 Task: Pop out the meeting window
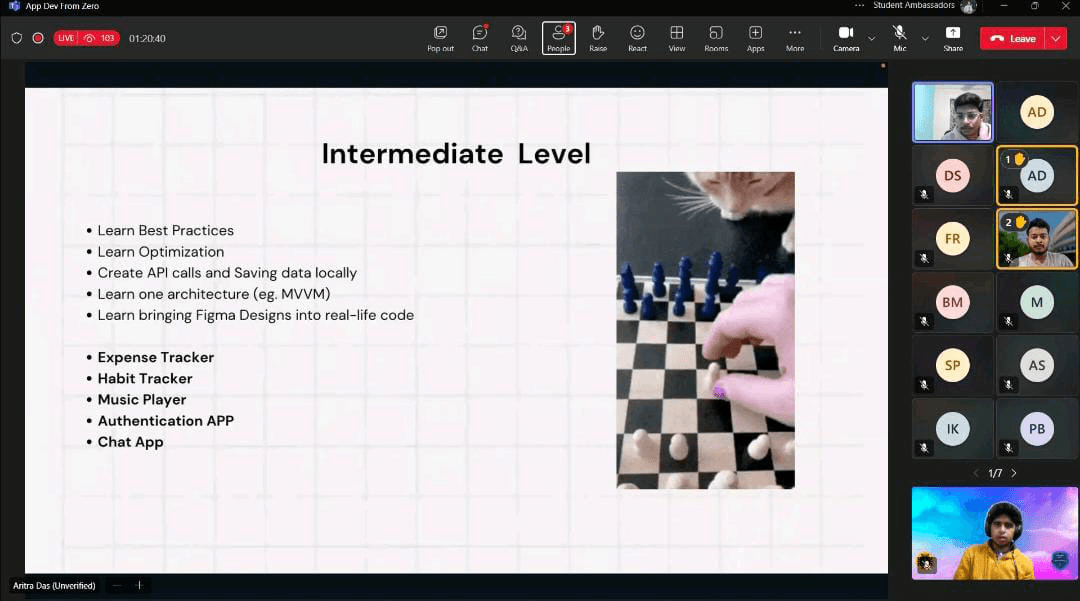(440, 37)
